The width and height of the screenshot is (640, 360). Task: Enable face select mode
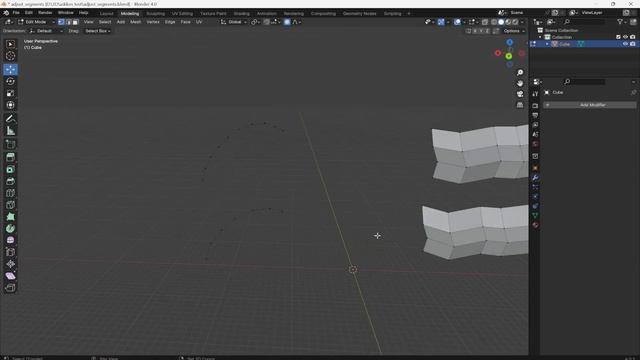click(75, 22)
